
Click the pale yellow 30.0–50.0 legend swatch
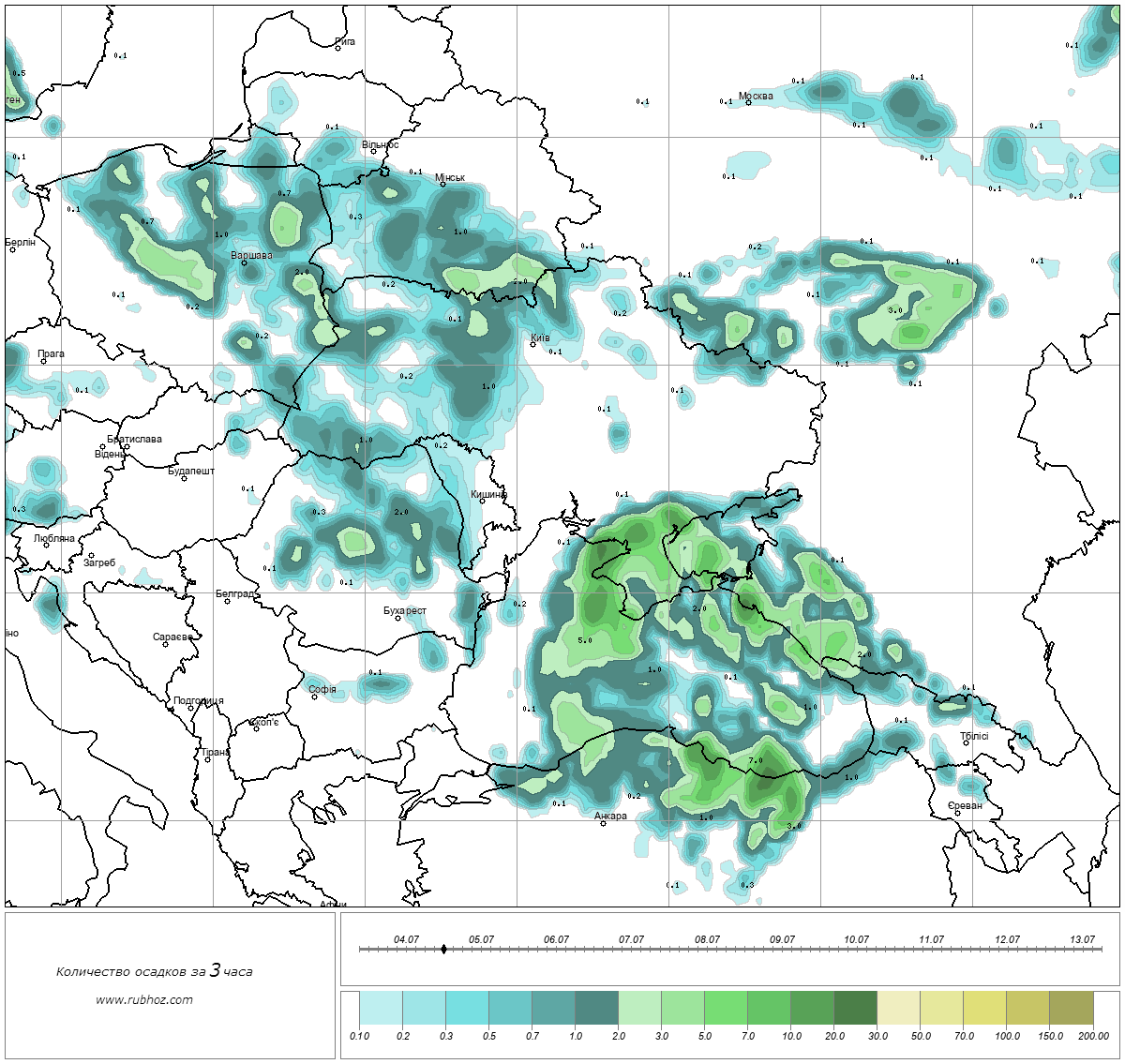(898, 1010)
